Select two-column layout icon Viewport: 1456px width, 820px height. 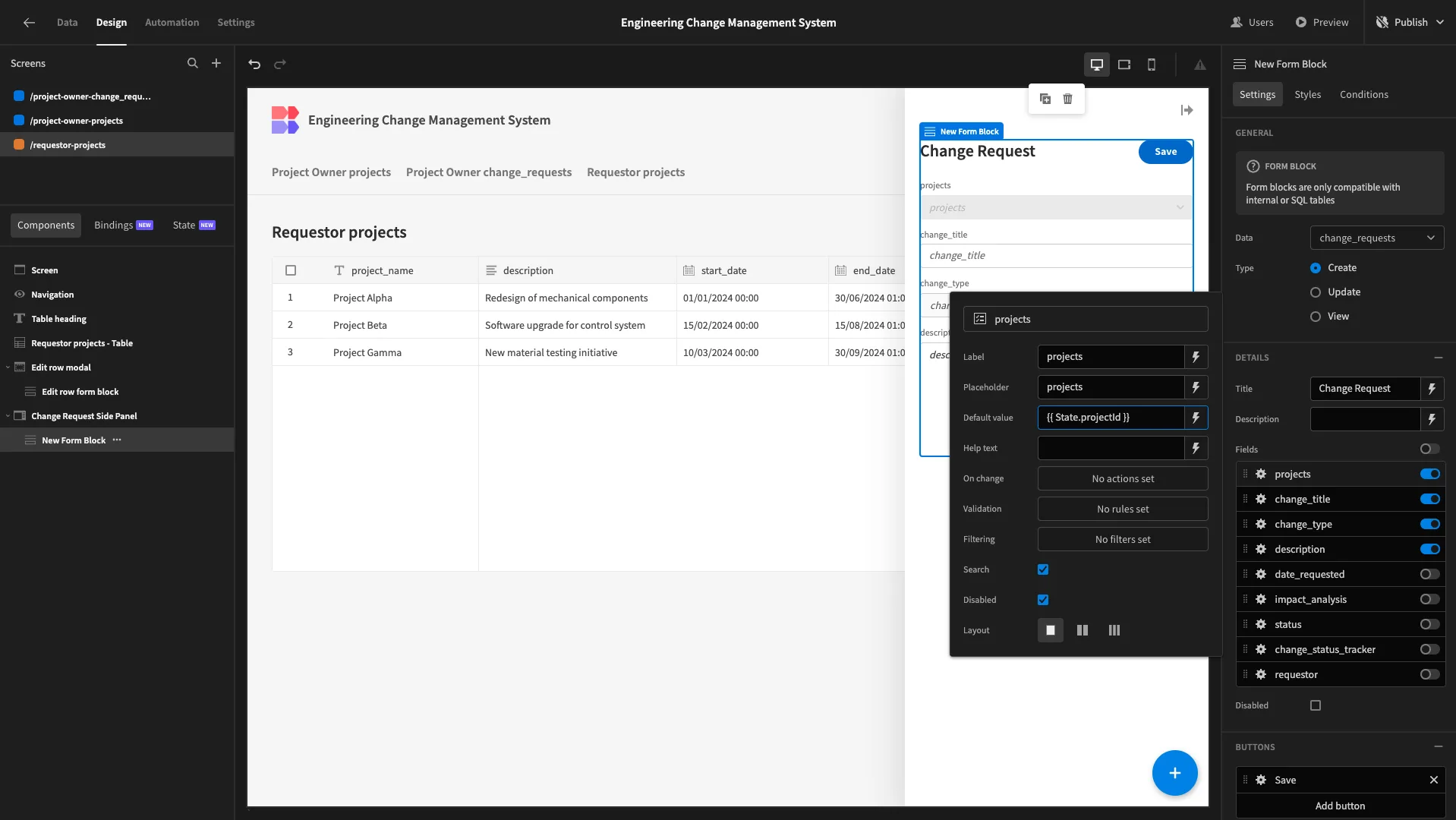[x=1083, y=630]
